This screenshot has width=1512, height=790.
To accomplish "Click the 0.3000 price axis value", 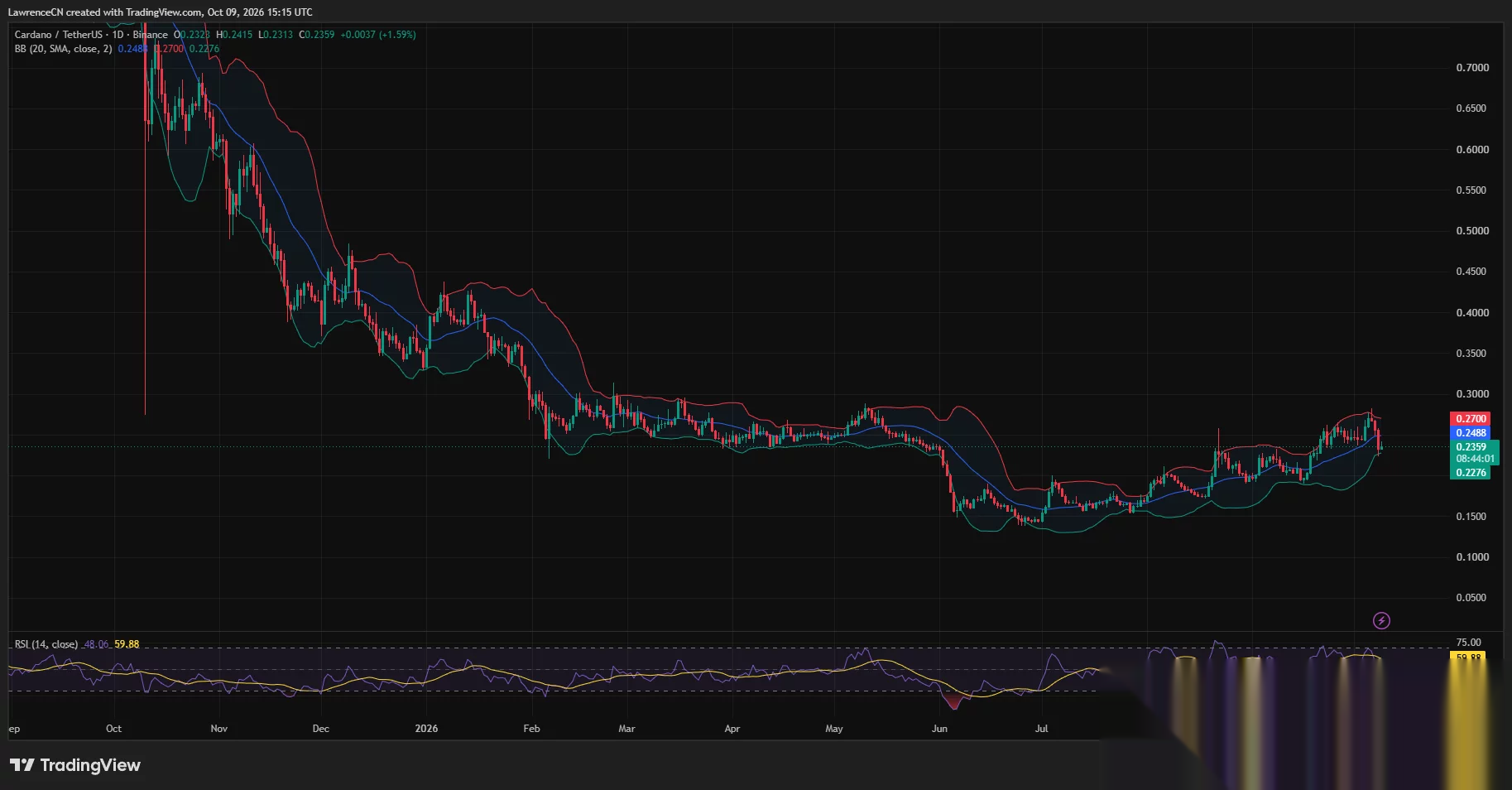I will click(1472, 394).
